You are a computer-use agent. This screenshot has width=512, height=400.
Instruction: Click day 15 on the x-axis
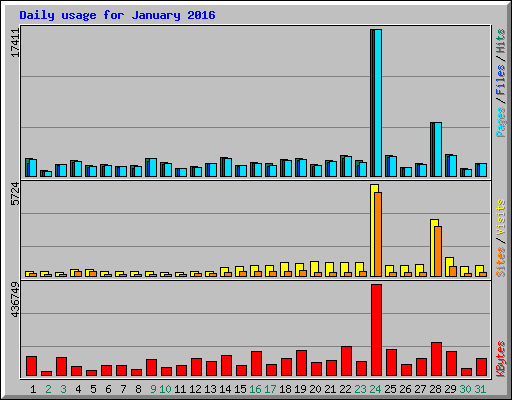click(x=240, y=389)
